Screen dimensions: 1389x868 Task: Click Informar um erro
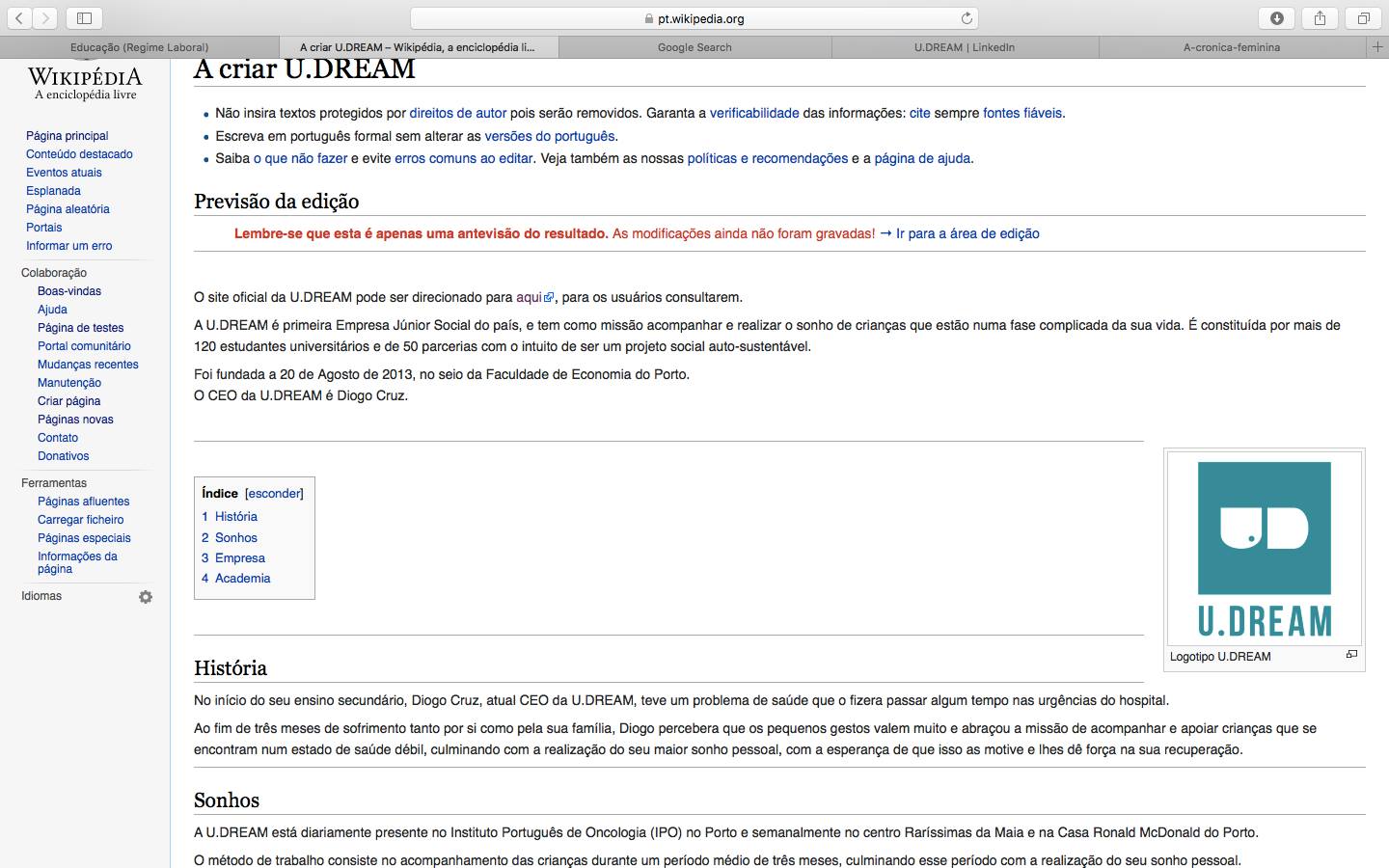[69, 246]
